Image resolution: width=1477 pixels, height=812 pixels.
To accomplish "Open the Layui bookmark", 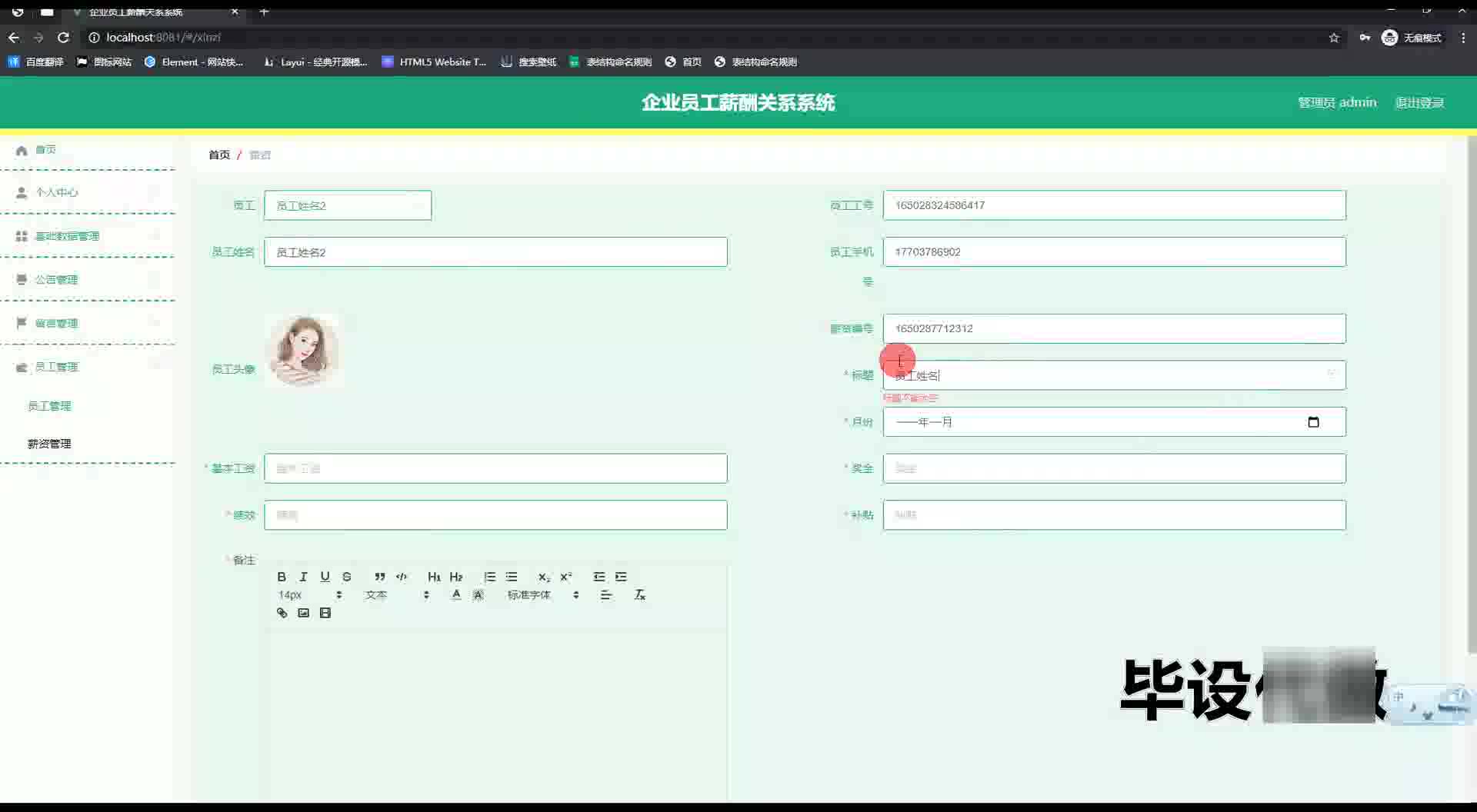I will (x=315, y=62).
